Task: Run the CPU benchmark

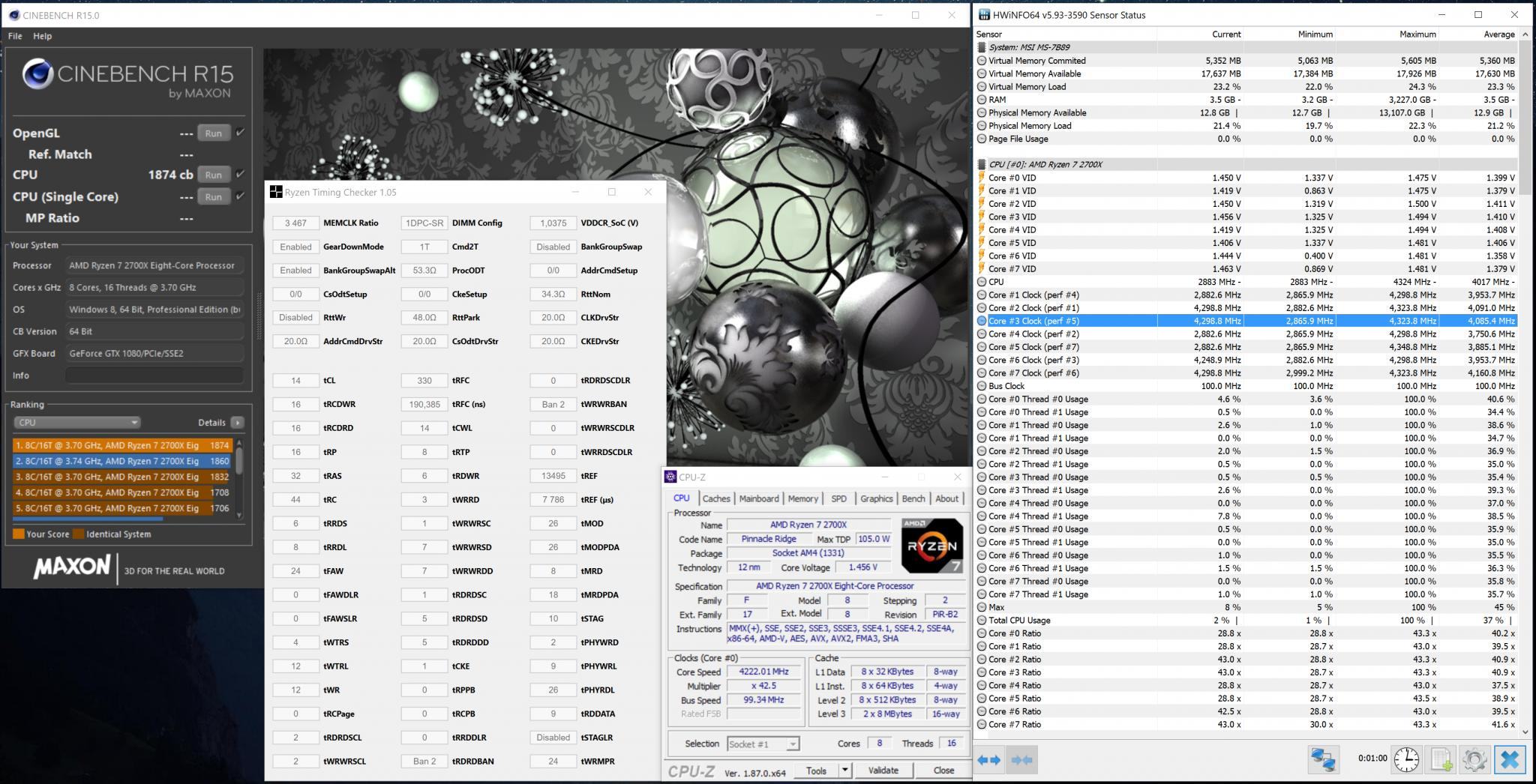Action: point(214,174)
